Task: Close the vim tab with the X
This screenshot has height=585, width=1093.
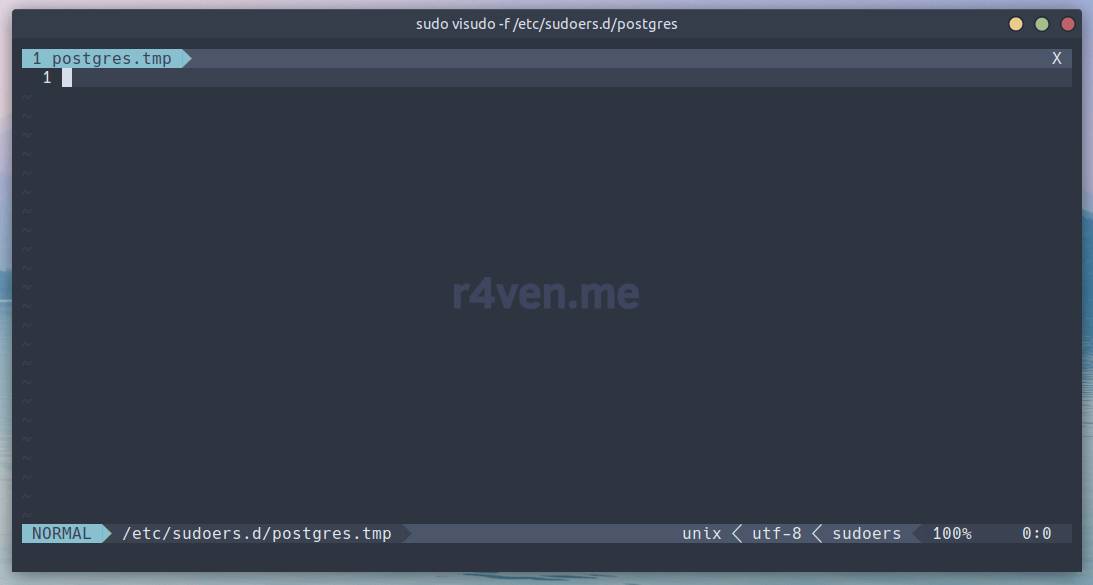Action: (1056, 59)
